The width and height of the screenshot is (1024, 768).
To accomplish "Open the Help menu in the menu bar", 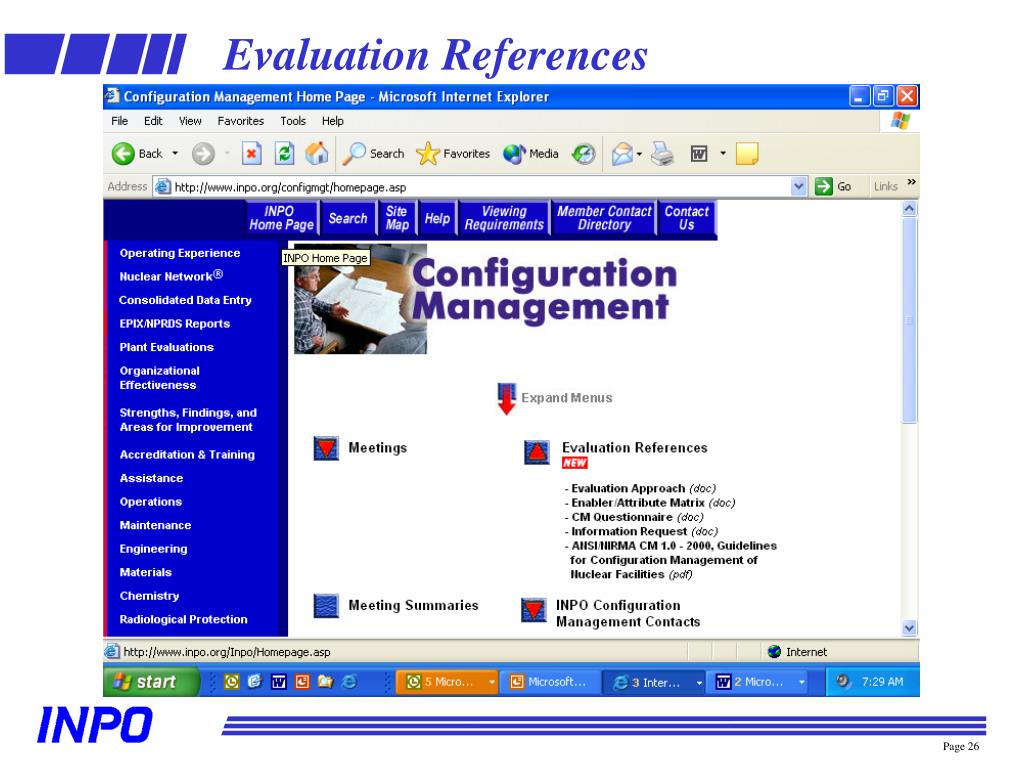I will (332, 121).
